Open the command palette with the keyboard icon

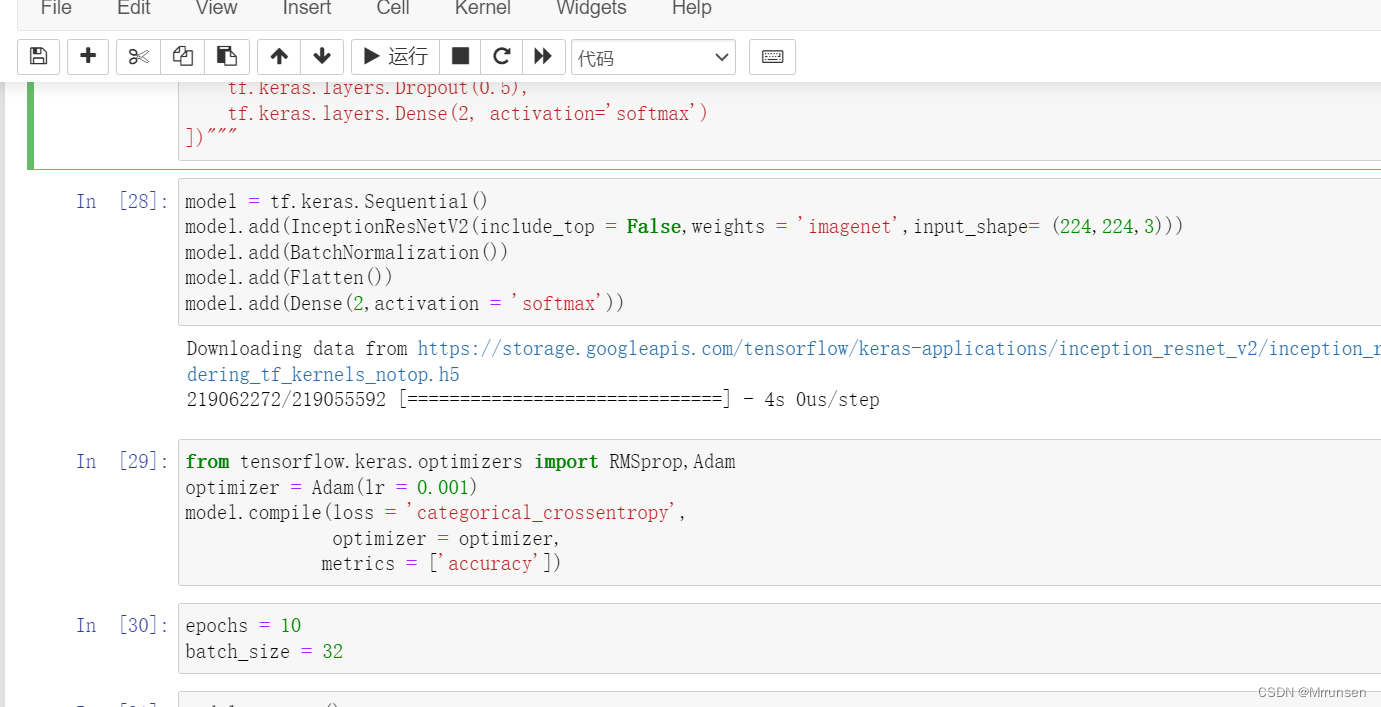[773, 57]
